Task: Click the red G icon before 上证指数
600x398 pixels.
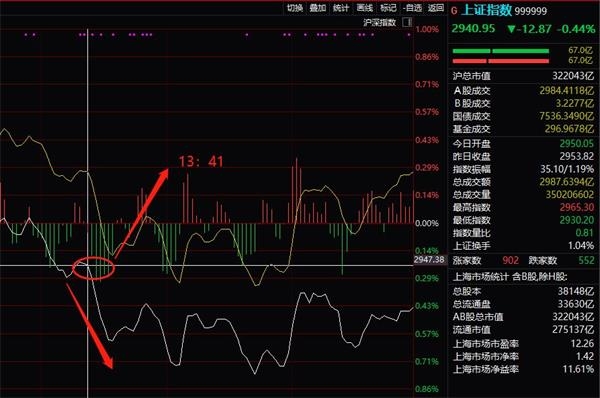Action: (454, 11)
